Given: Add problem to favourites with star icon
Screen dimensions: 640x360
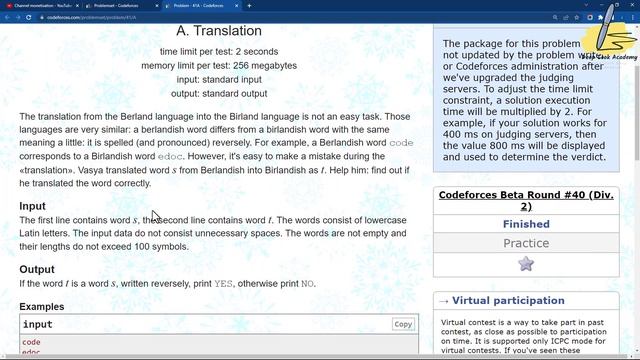Looking at the screenshot, I should pyautogui.click(x=526, y=264).
